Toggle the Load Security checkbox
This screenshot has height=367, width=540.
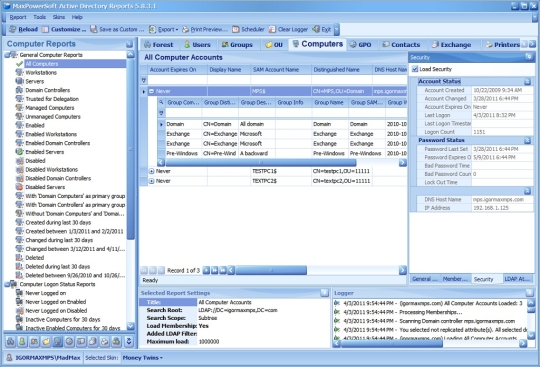click(x=415, y=69)
